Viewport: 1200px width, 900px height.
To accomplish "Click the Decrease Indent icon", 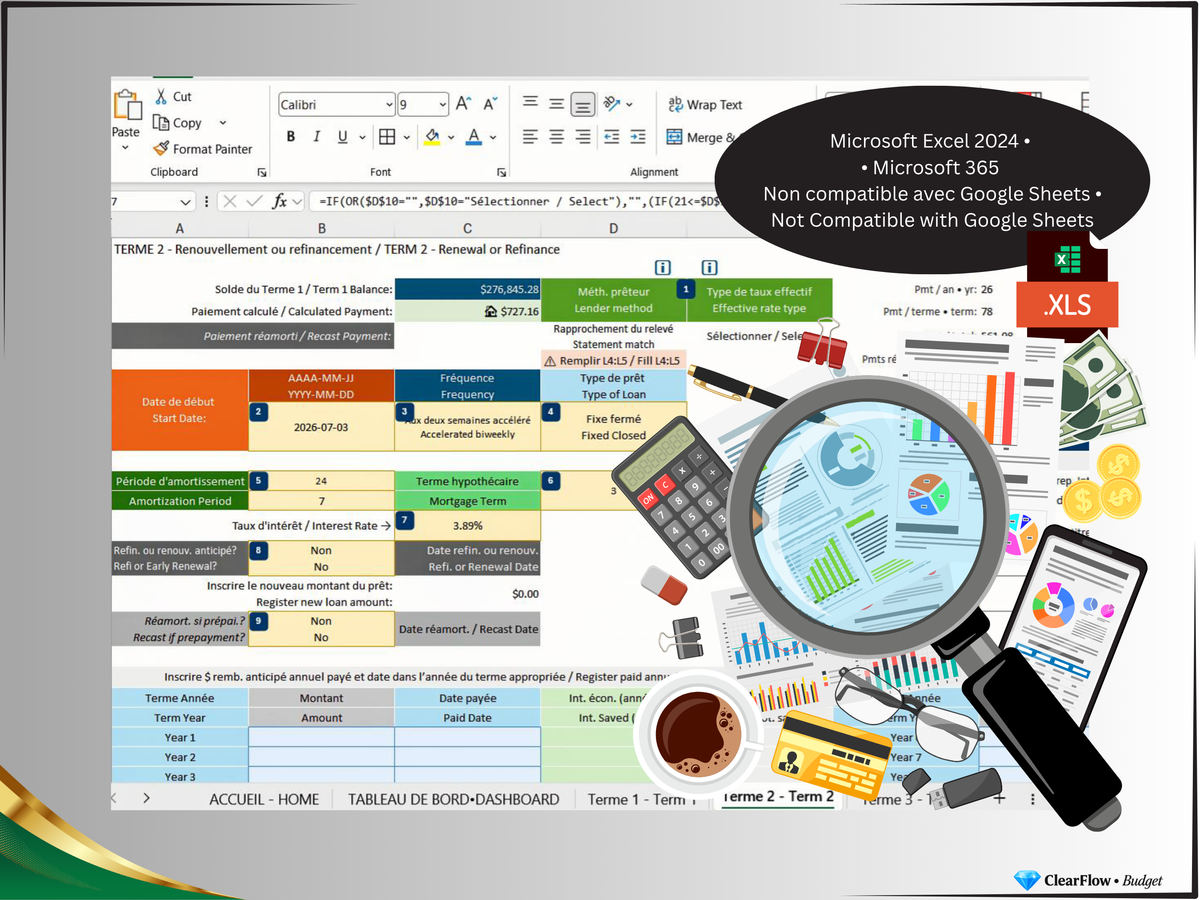I will (611, 137).
